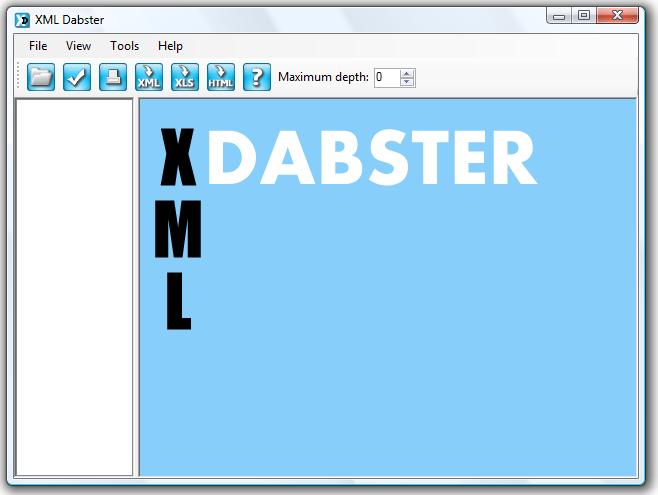Screen dimensions: 658x495
Task: Open help via the question mark icon
Action: (x=257, y=77)
